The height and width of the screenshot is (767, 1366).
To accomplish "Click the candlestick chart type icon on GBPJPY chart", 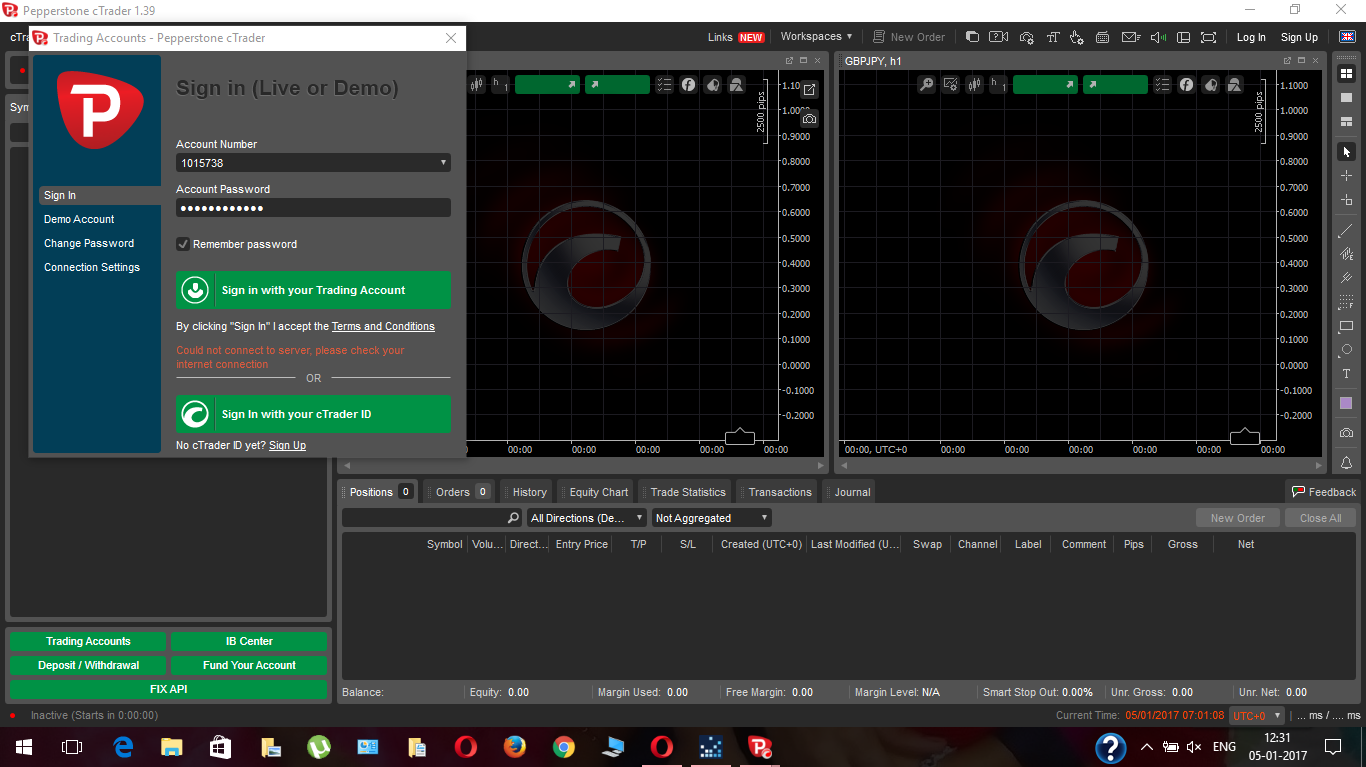I will coord(975,85).
